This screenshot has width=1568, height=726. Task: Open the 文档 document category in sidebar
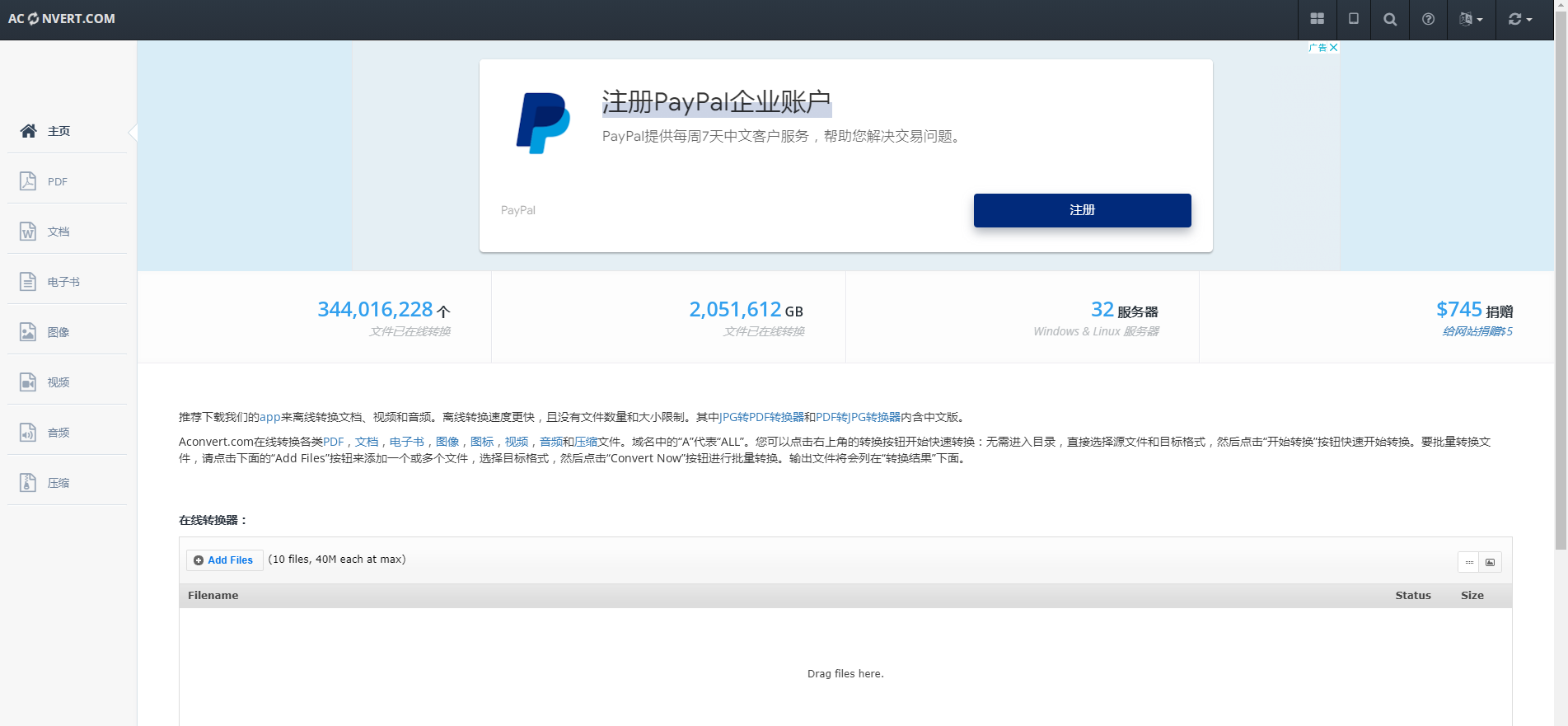[68, 232]
